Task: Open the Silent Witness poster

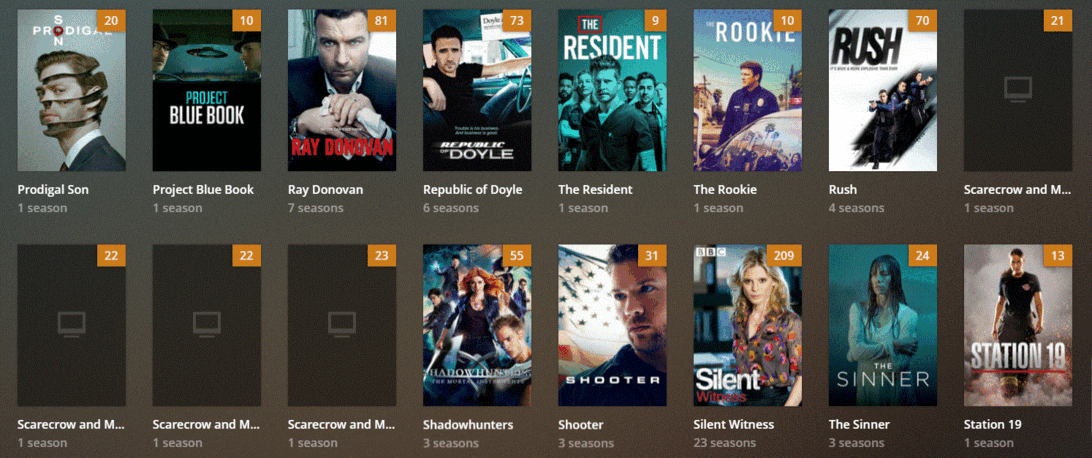Action: click(747, 325)
